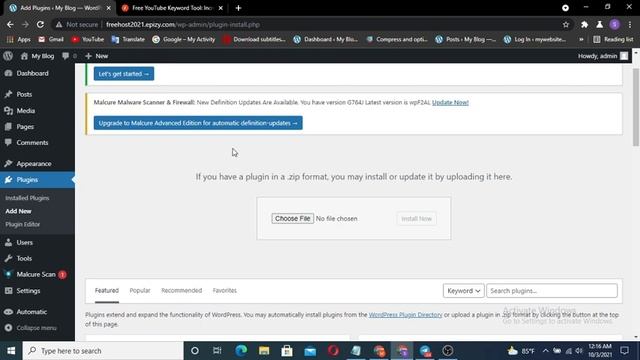Switch to the Recommended tab
This screenshot has width=640, height=360.
click(x=182, y=291)
